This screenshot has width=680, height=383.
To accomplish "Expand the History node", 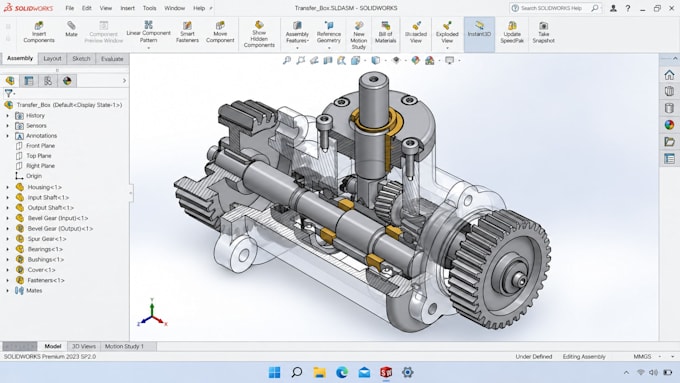I will tap(7, 115).
